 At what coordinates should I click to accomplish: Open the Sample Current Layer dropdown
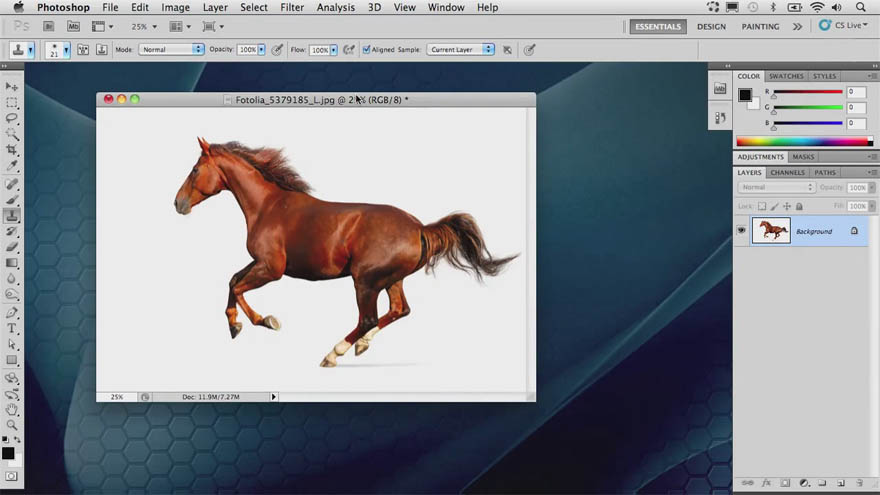click(460, 49)
